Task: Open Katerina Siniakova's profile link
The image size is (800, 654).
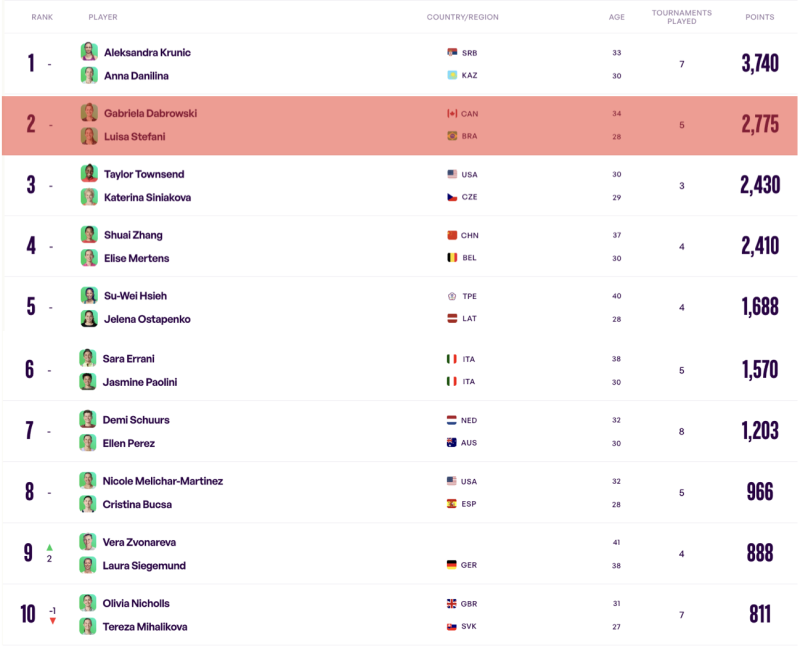Action: pyautogui.click(x=147, y=197)
